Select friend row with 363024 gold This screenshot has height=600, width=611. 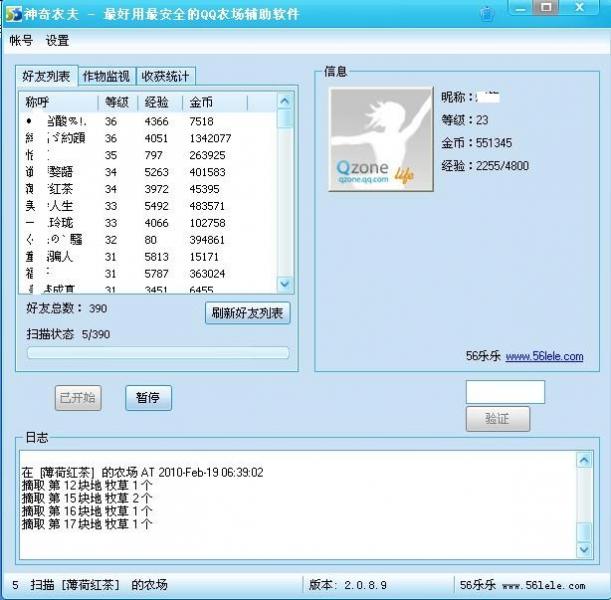pyautogui.click(x=148, y=274)
